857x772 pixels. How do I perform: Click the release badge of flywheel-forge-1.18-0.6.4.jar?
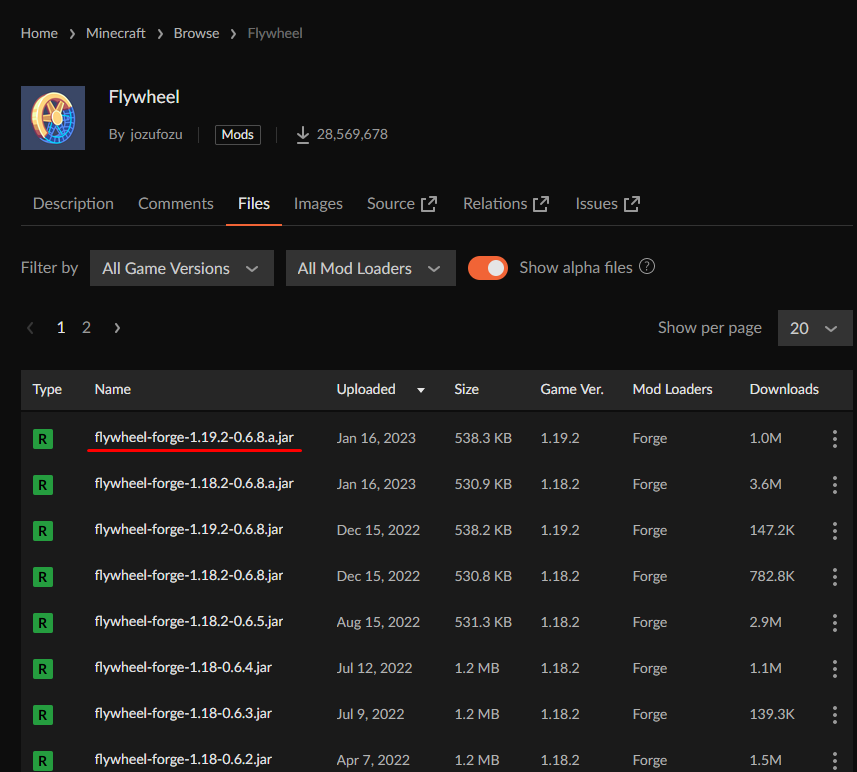(43, 669)
